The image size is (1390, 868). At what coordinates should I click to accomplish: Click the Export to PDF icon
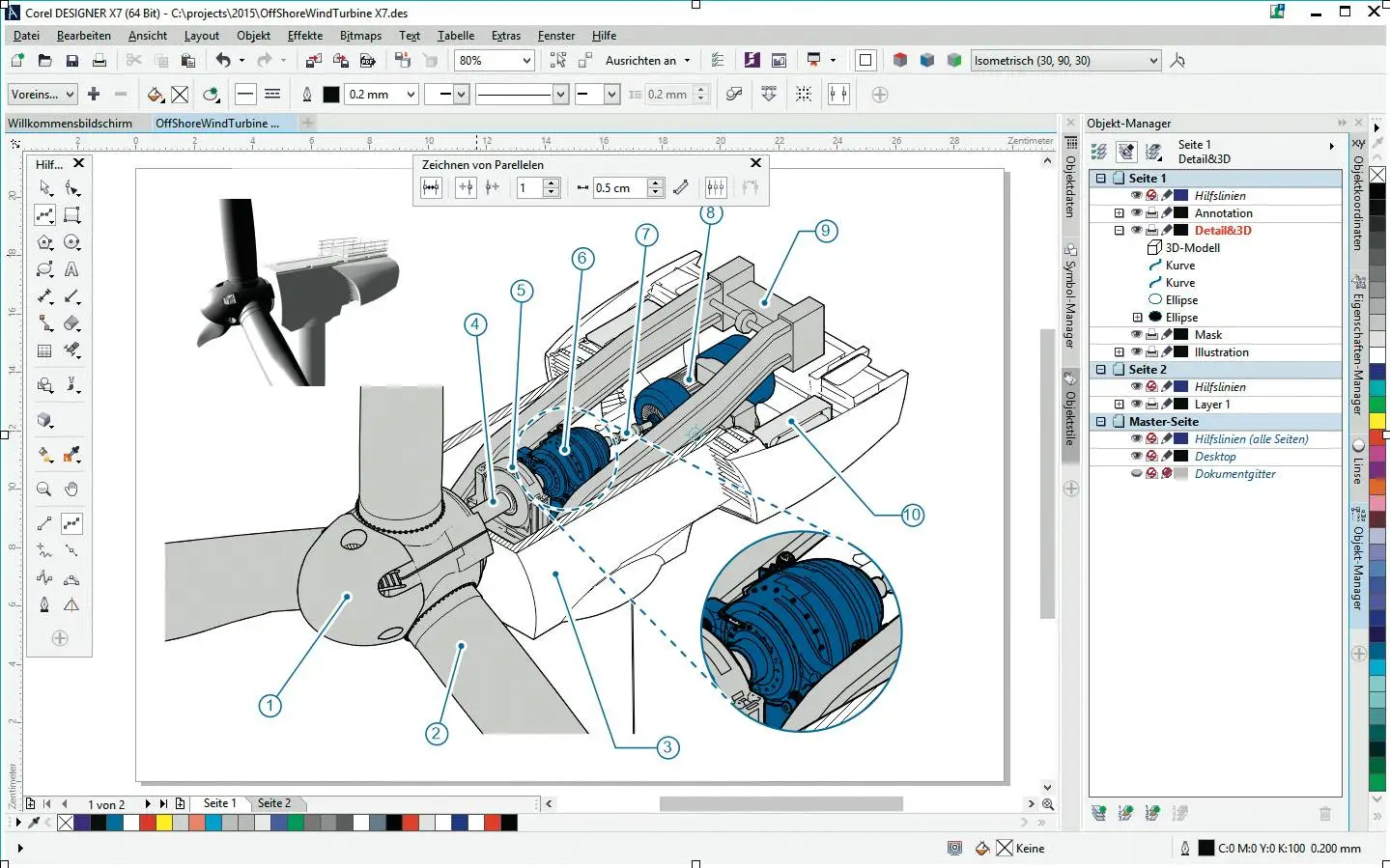368,61
